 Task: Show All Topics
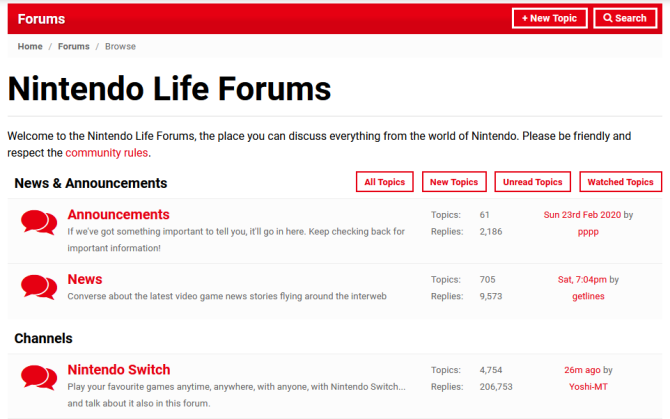[385, 182]
